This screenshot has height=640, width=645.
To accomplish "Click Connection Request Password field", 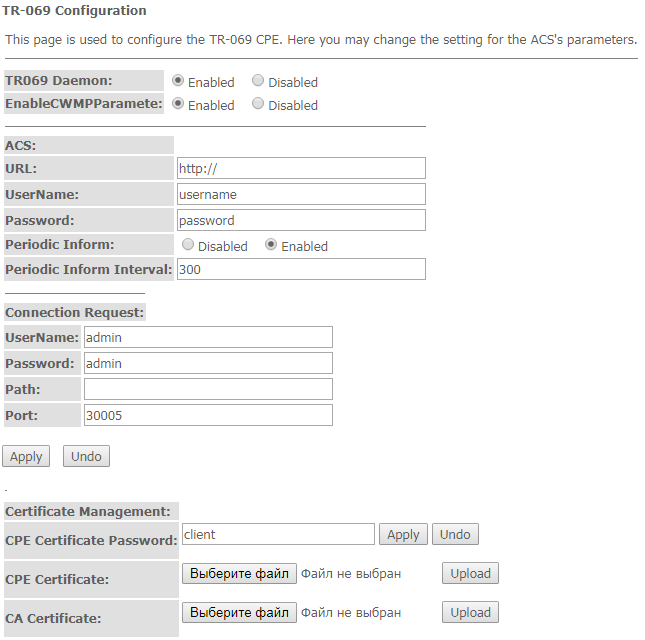I will pos(208,363).
